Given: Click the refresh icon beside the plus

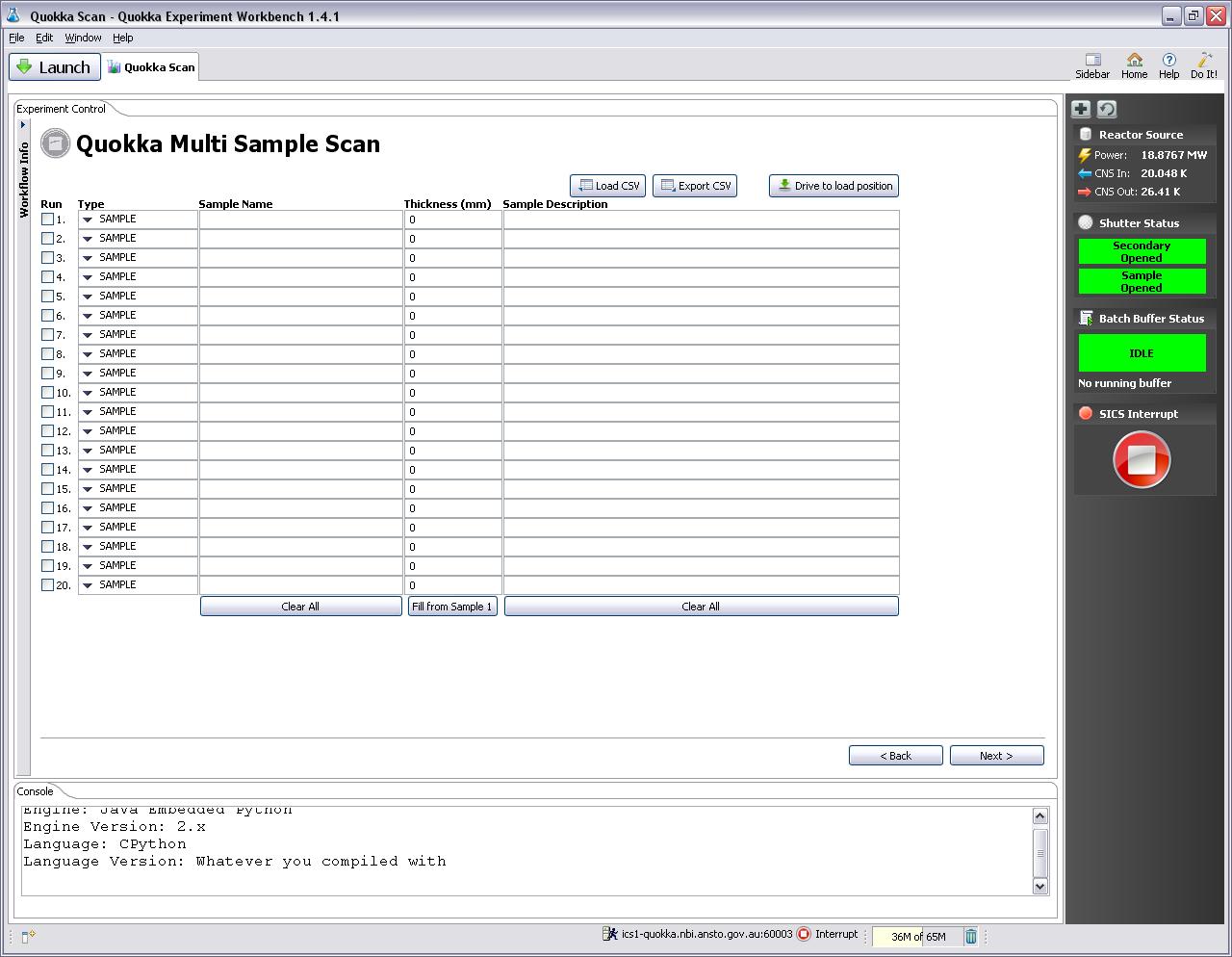Looking at the screenshot, I should click(x=1107, y=109).
